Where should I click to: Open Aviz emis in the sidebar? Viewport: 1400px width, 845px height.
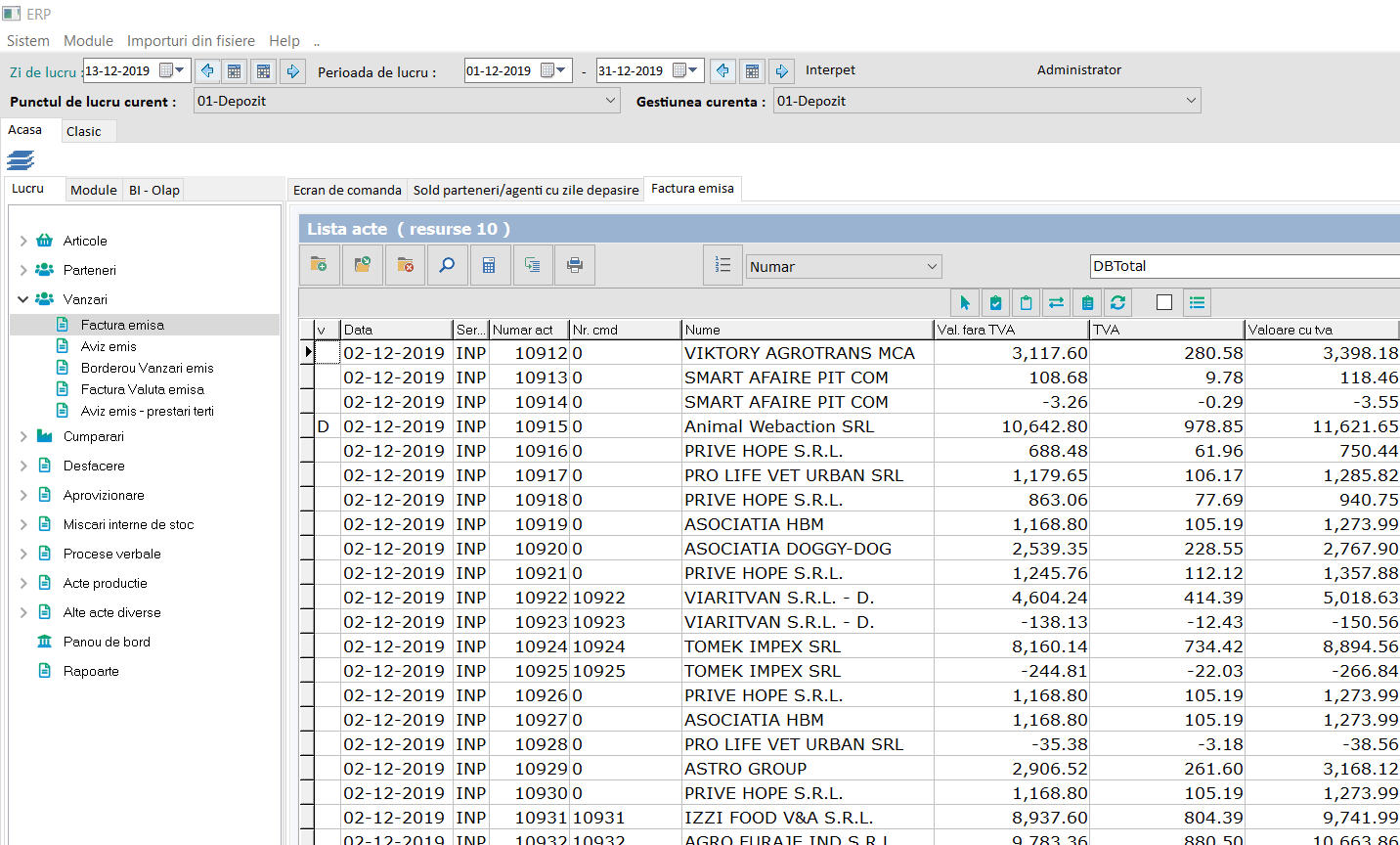click(x=109, y=346)
